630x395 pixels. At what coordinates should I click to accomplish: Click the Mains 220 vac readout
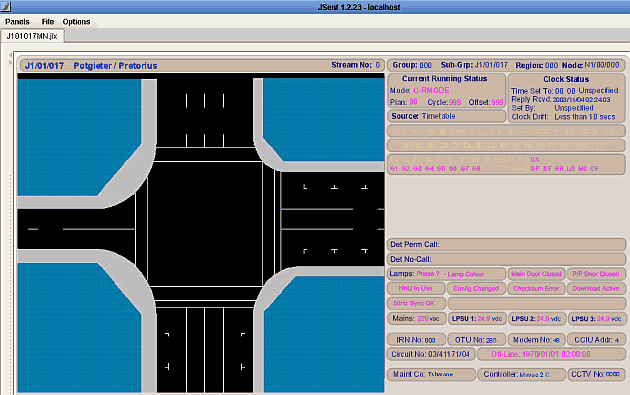pyautogui.click(x=417, y=319)
